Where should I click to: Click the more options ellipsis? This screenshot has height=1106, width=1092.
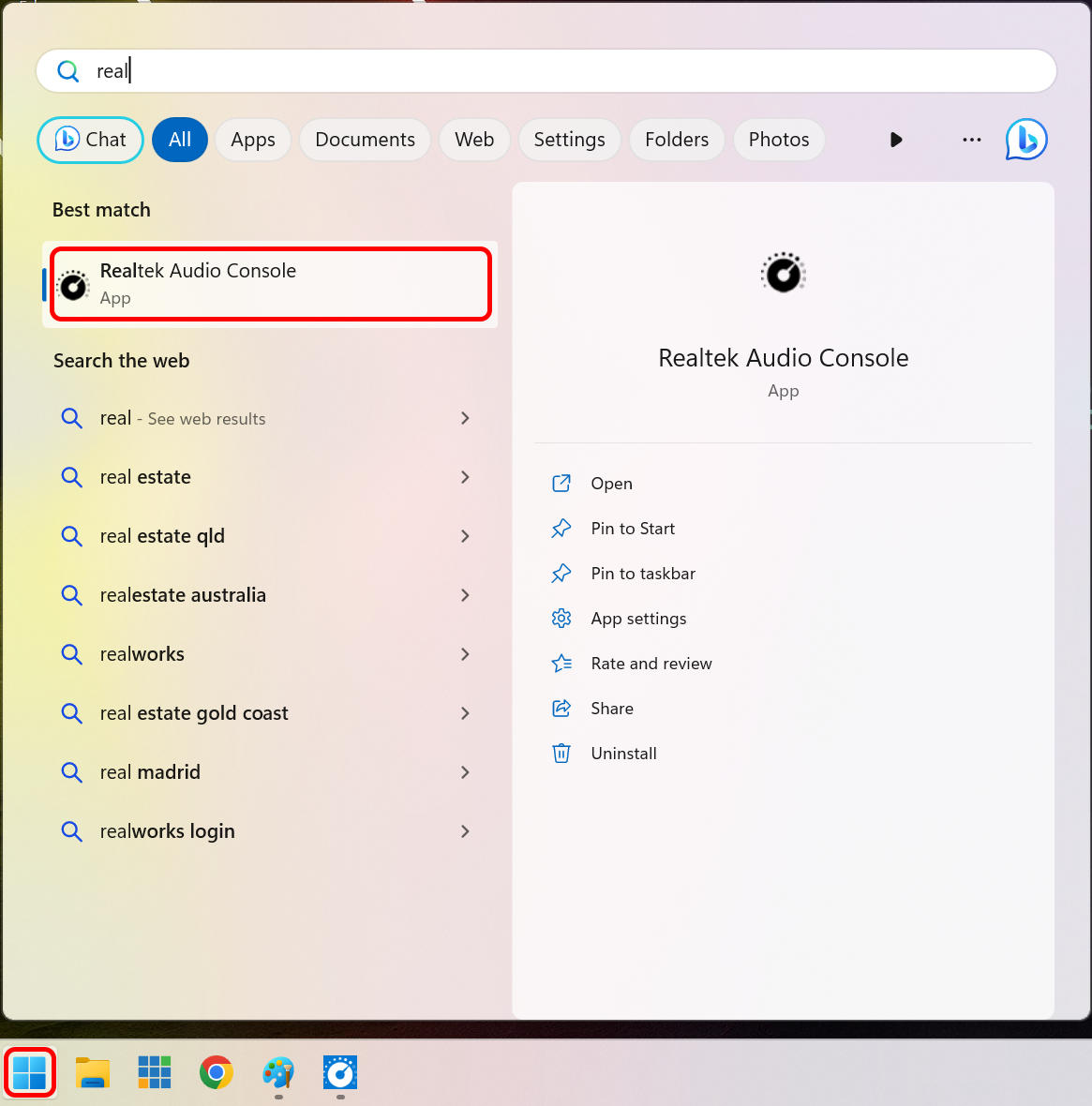click(971, 139)
